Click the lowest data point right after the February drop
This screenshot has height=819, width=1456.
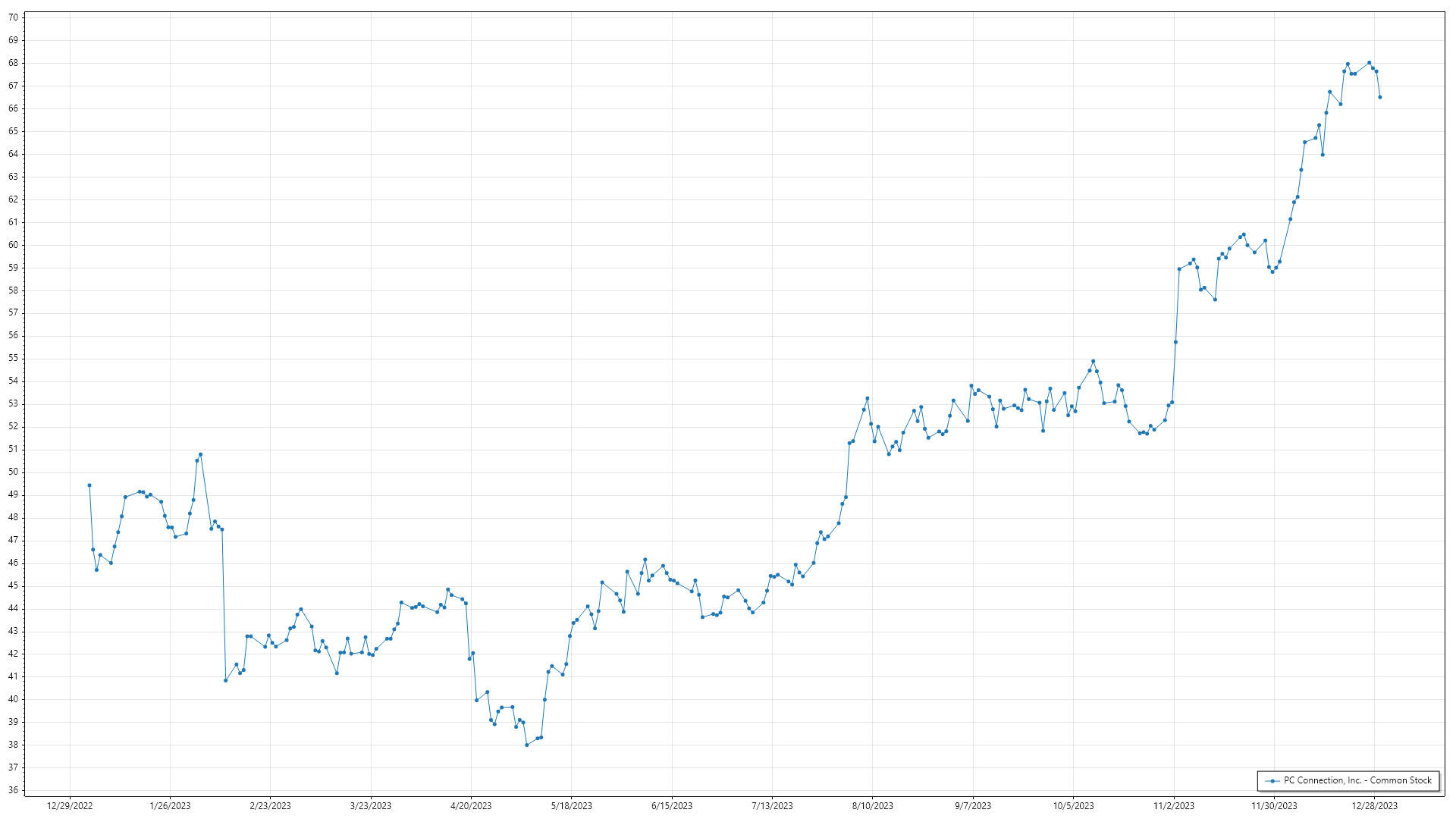point(225,680)
